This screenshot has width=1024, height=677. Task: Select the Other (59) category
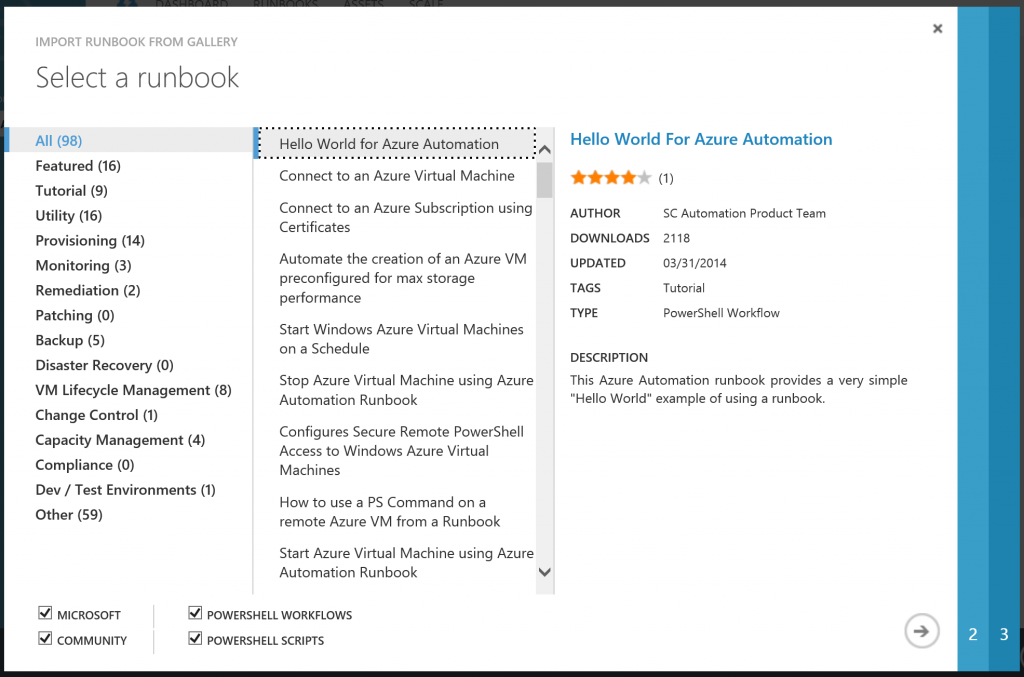pos(69,514)
